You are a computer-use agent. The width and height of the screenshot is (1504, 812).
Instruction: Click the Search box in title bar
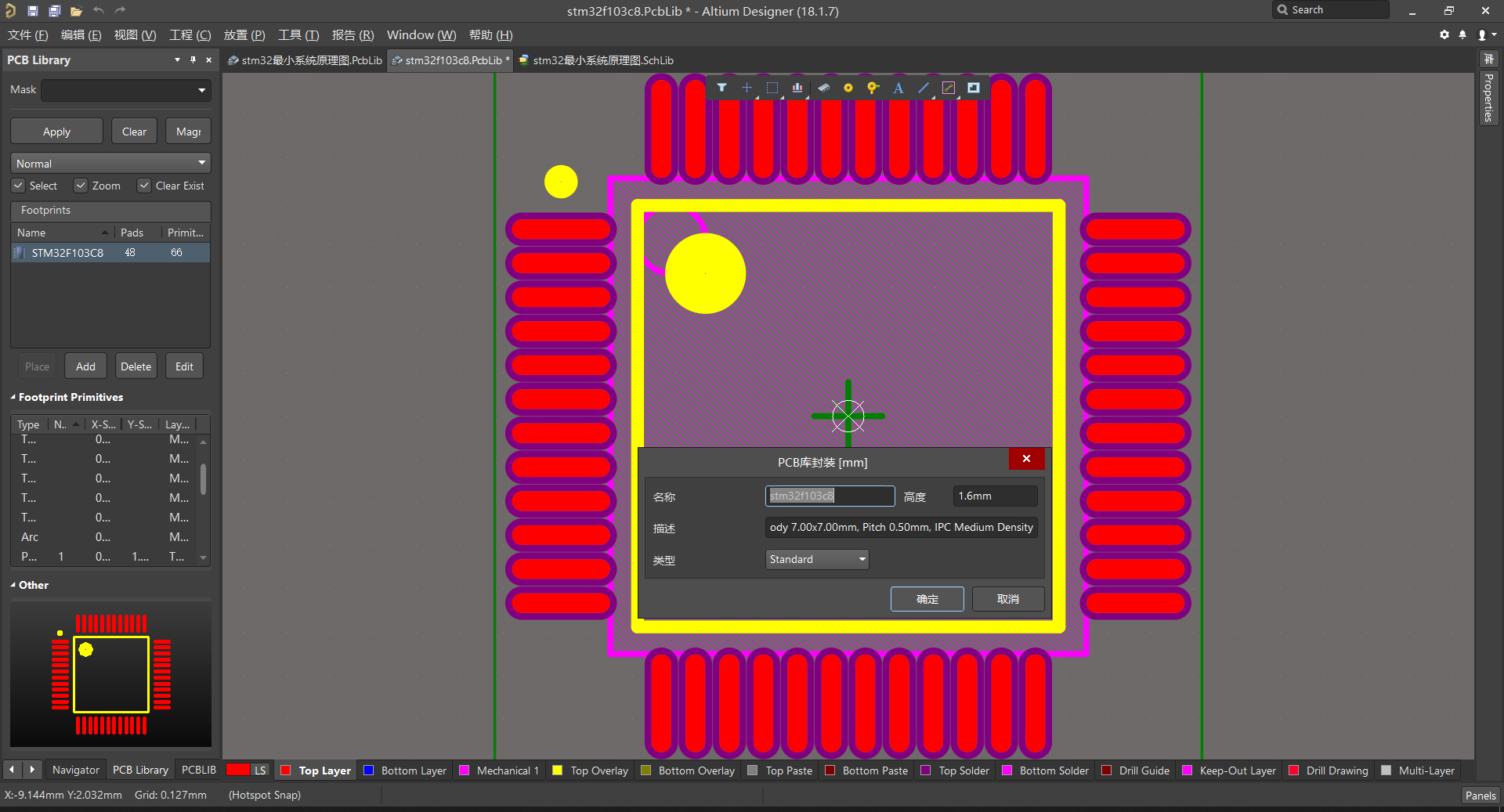point(1331,10)
